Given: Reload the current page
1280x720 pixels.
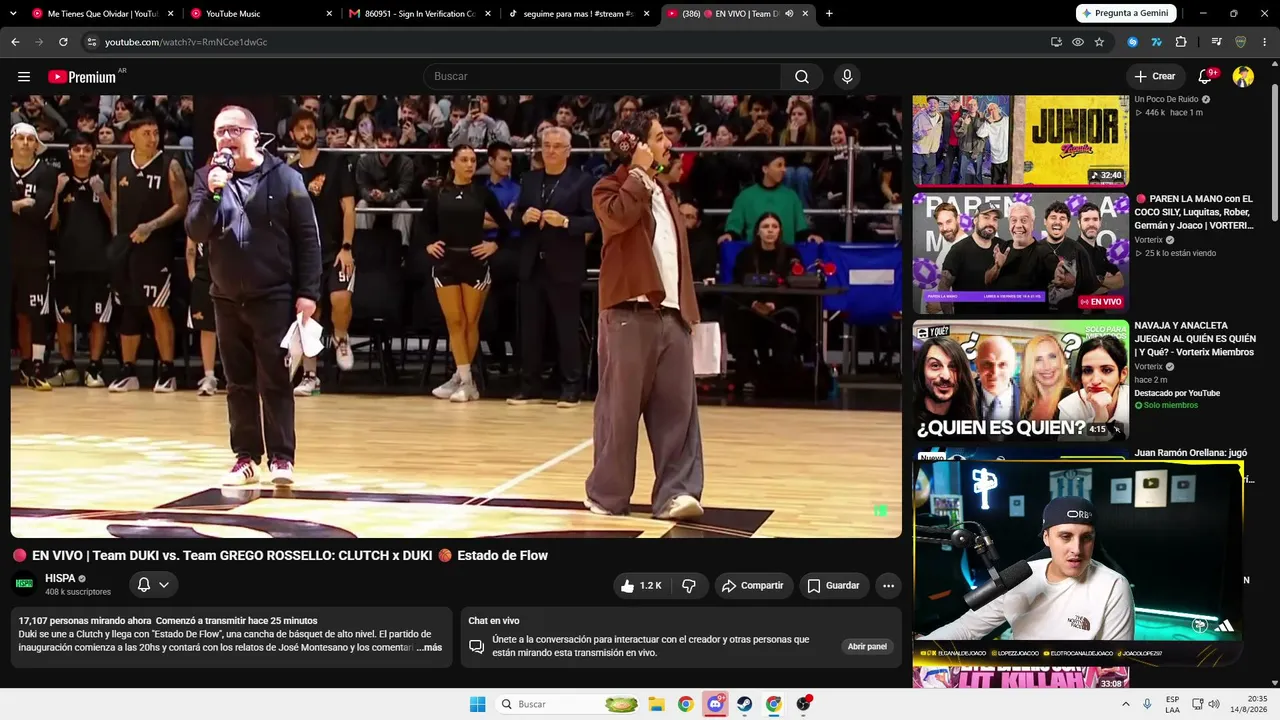Looking at the screenshot, I should (x=63, y=42).
